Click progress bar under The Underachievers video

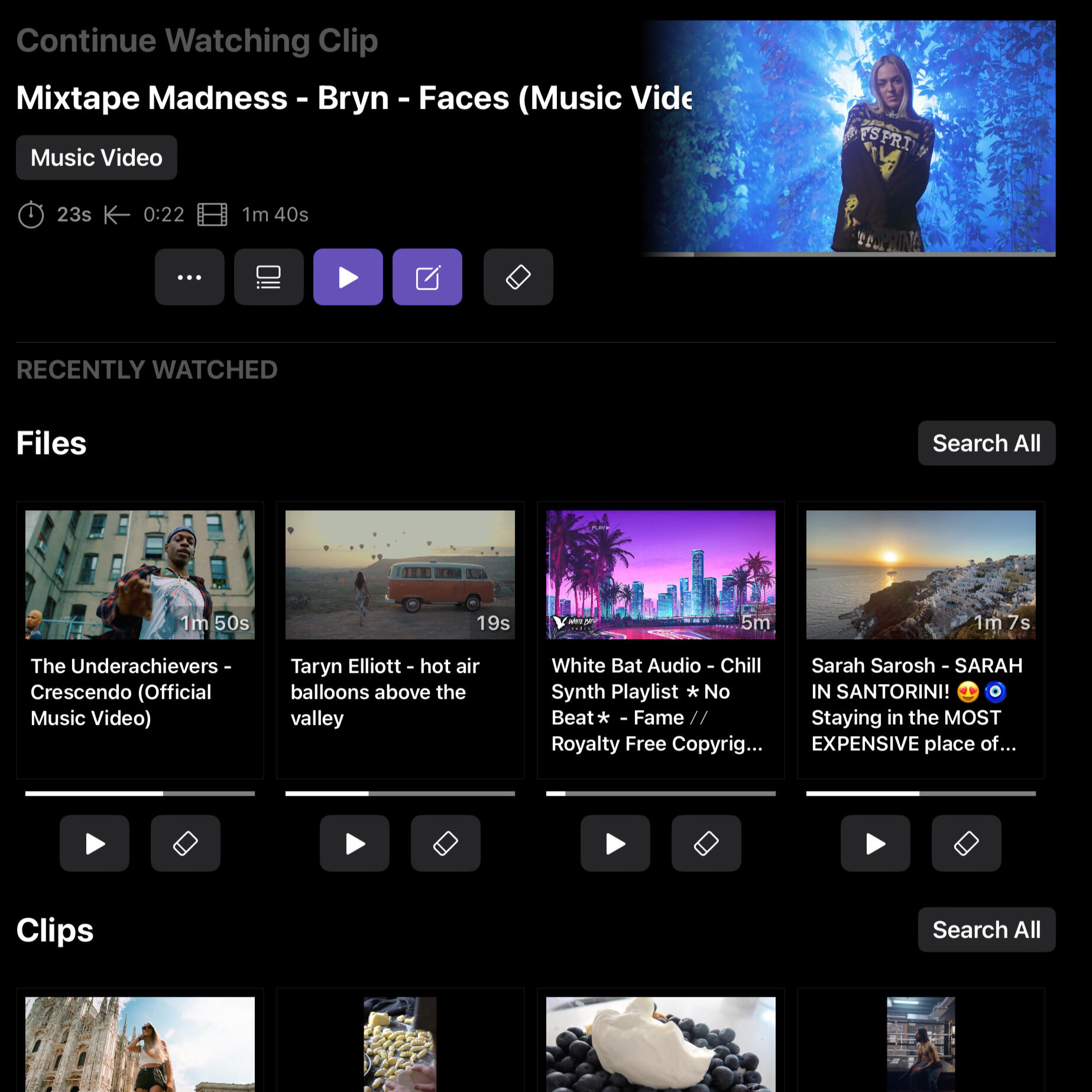pyautogui.click(x=140, y=793)
